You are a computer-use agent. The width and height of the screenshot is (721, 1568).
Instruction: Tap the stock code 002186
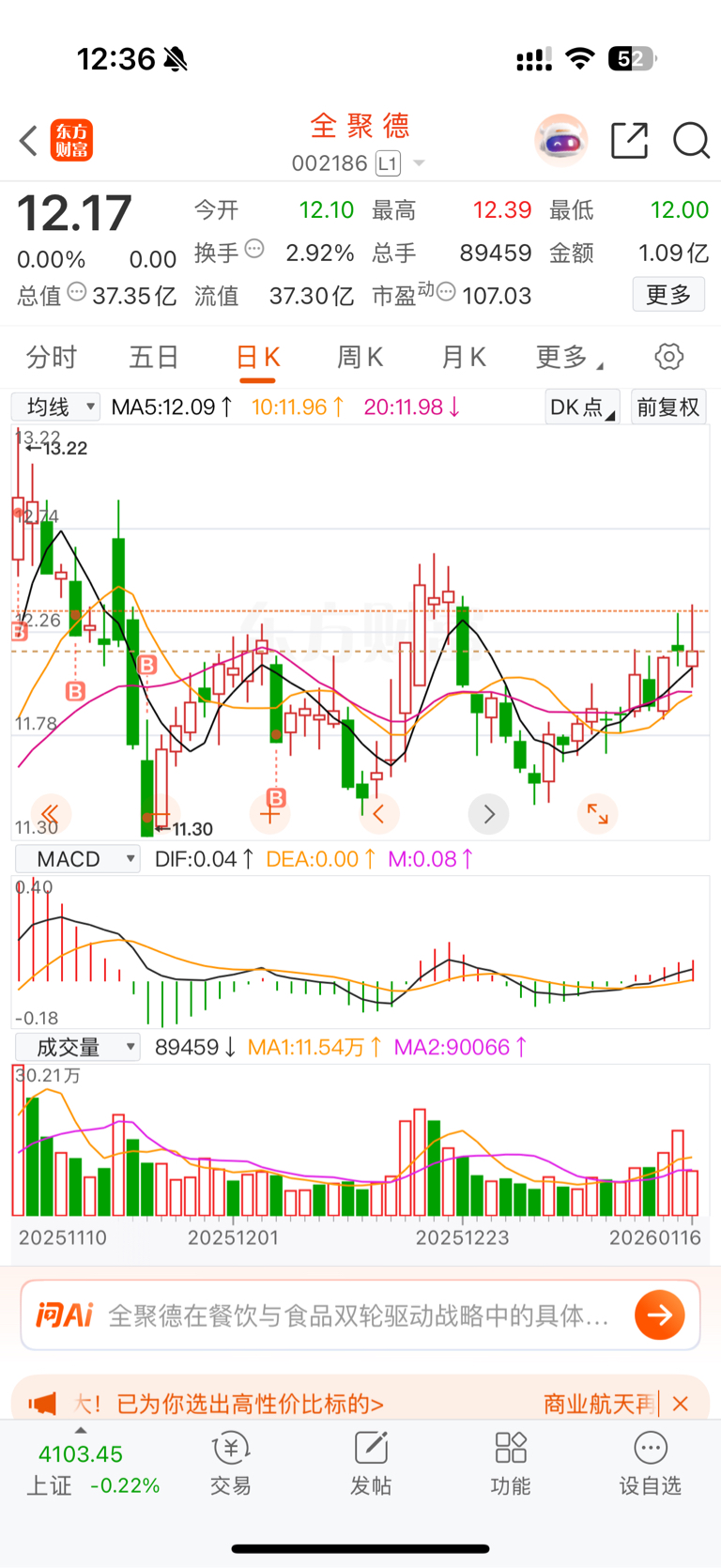coord(329,163)
